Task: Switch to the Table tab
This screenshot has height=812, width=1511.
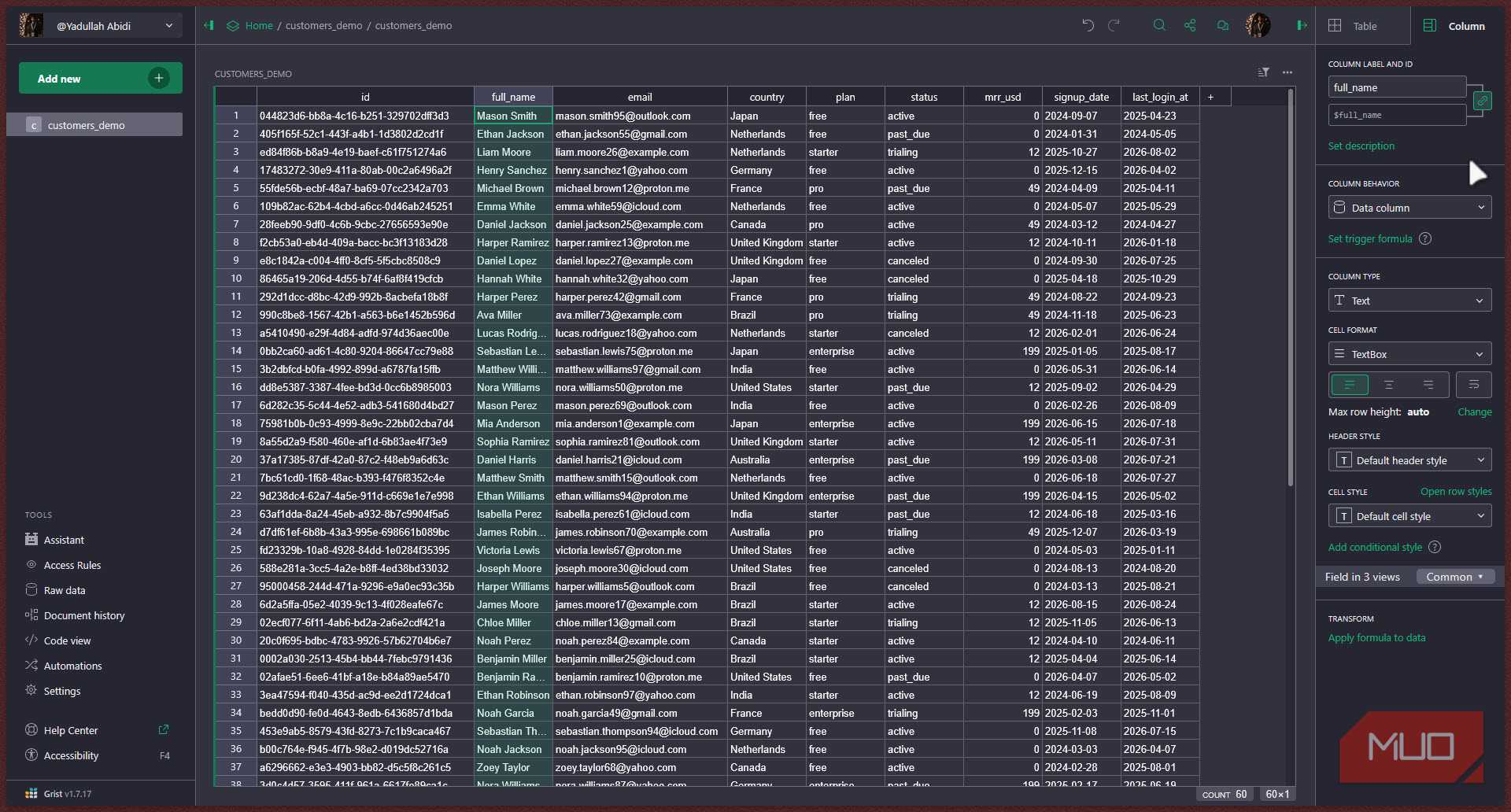Action: tap(1363, 26)
